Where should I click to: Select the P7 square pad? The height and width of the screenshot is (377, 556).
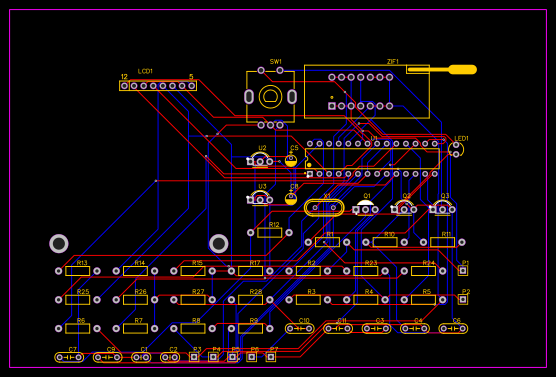click(x=271, y=357)
